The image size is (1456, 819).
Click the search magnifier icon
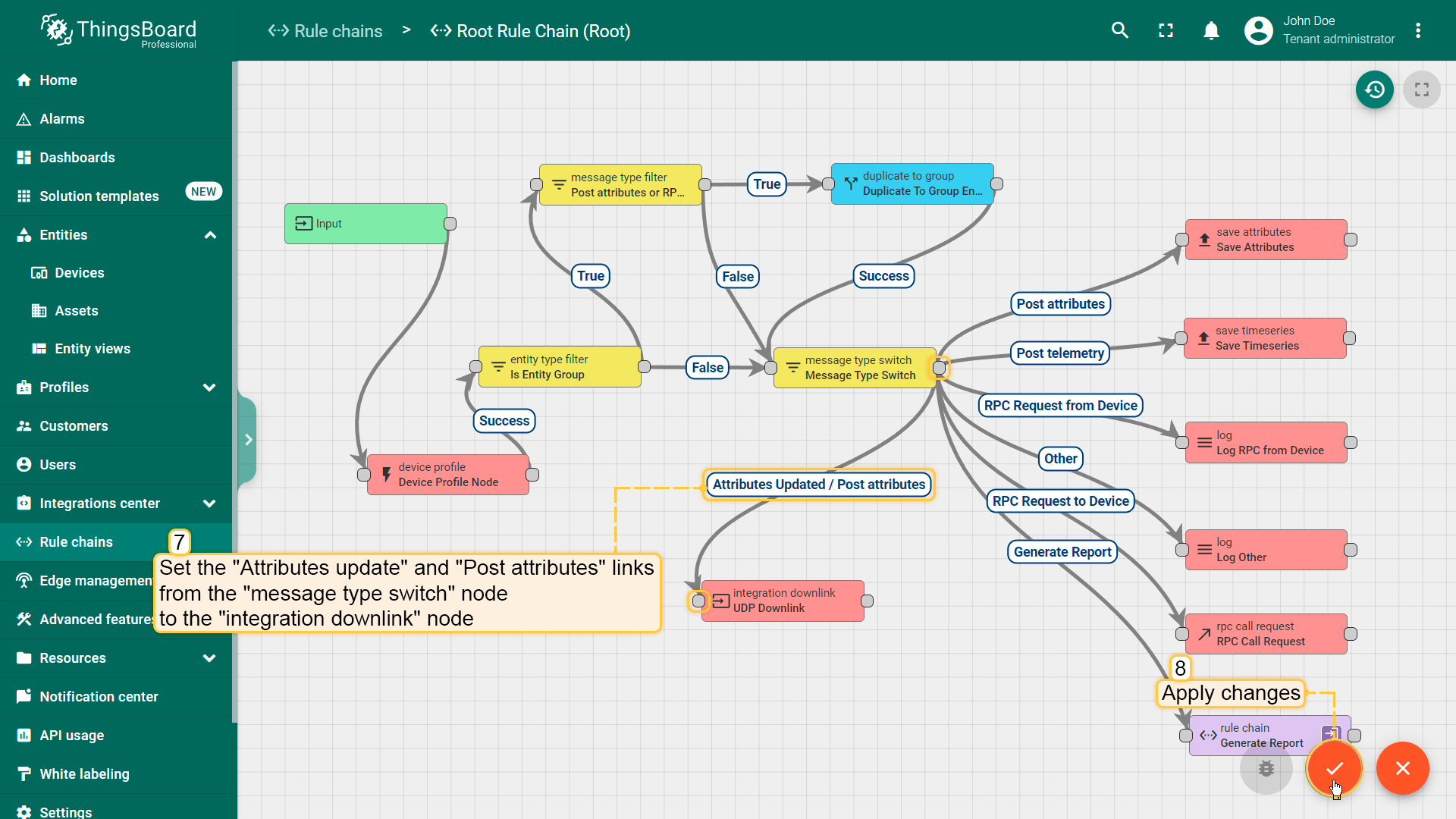click(x=1120, y=30)
